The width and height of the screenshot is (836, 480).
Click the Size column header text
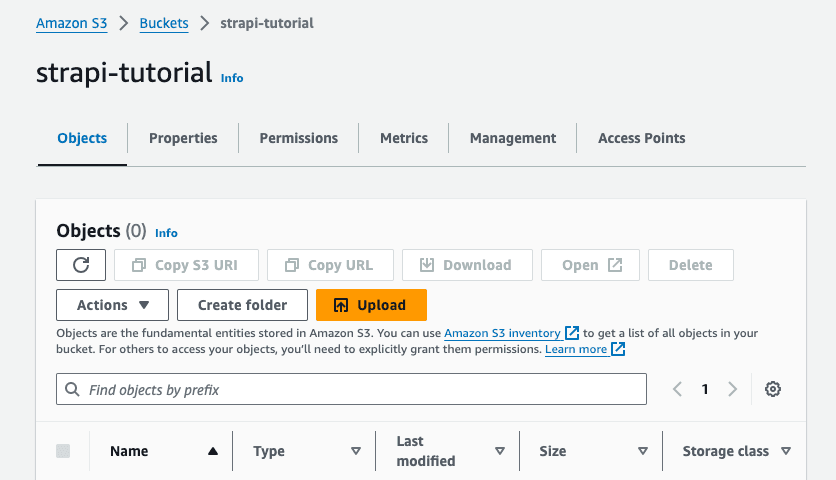click(x=552, y=451)
